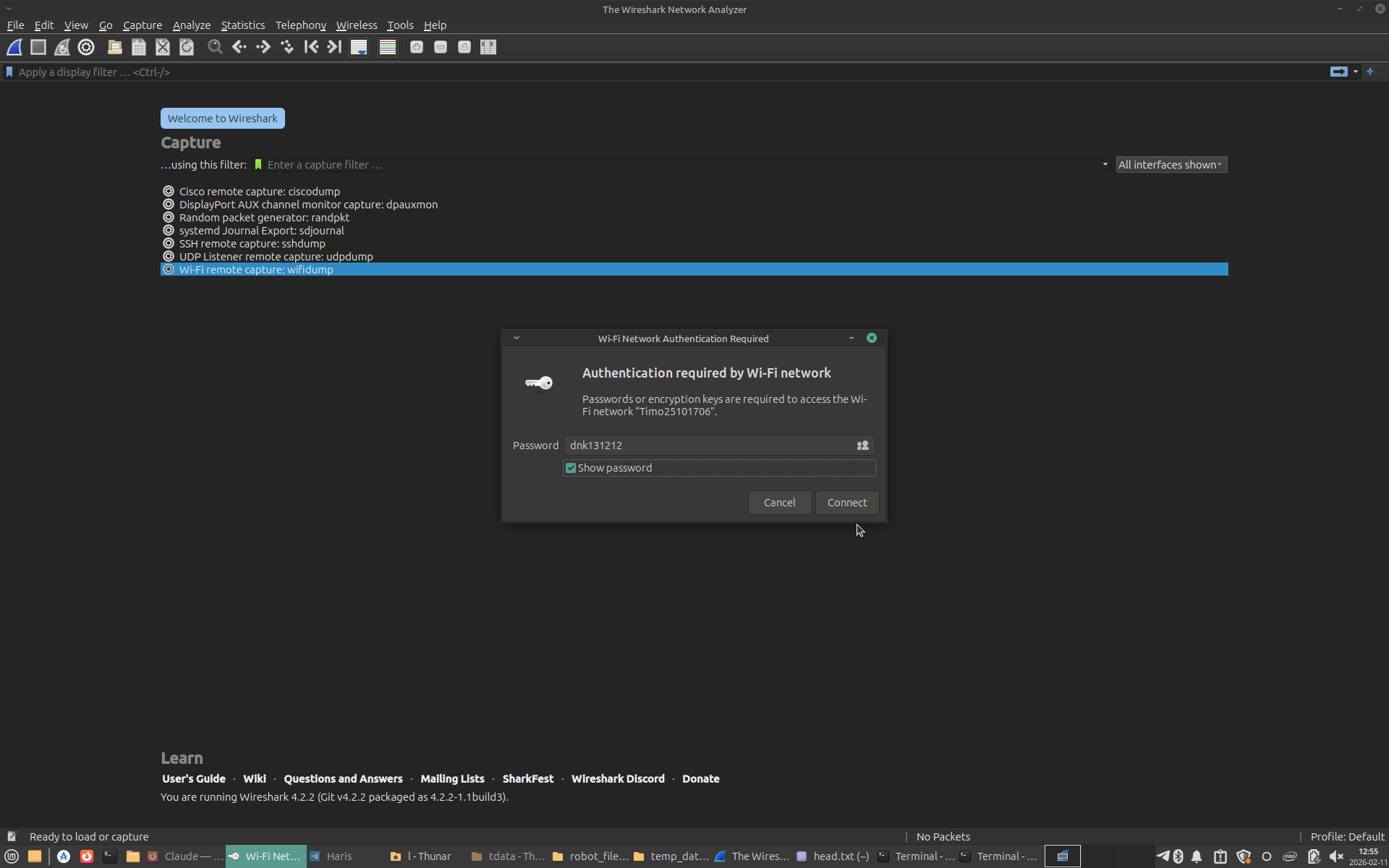Expand the capture filter history dropdown
1389x868 pixels.
[1105, 165]
